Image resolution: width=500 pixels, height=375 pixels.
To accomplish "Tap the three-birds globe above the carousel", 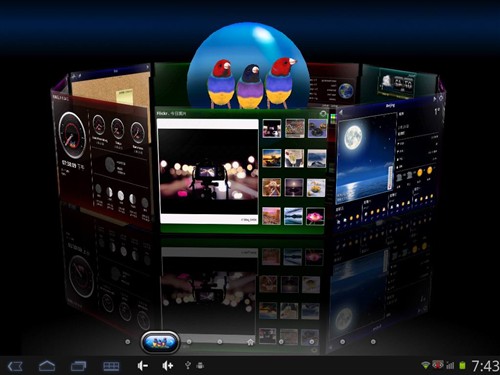I will [247, 66].
